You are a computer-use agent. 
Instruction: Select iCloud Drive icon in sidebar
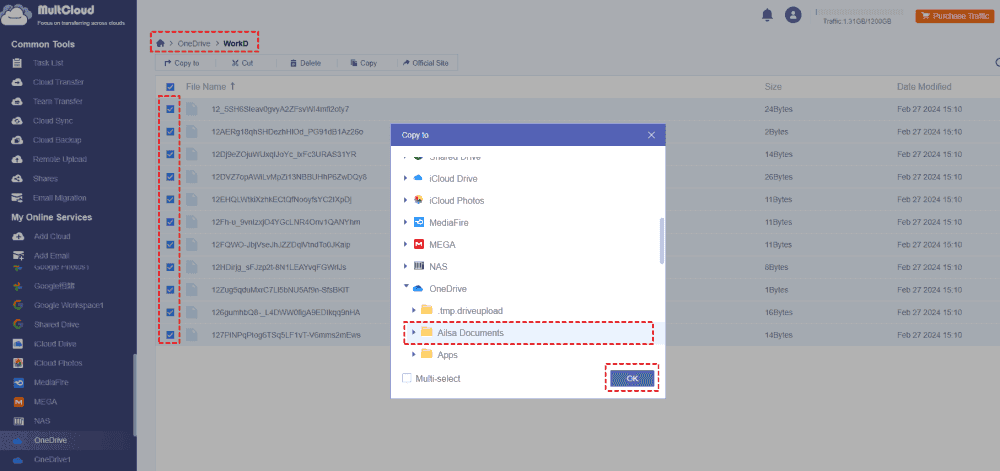coord(18,344)
